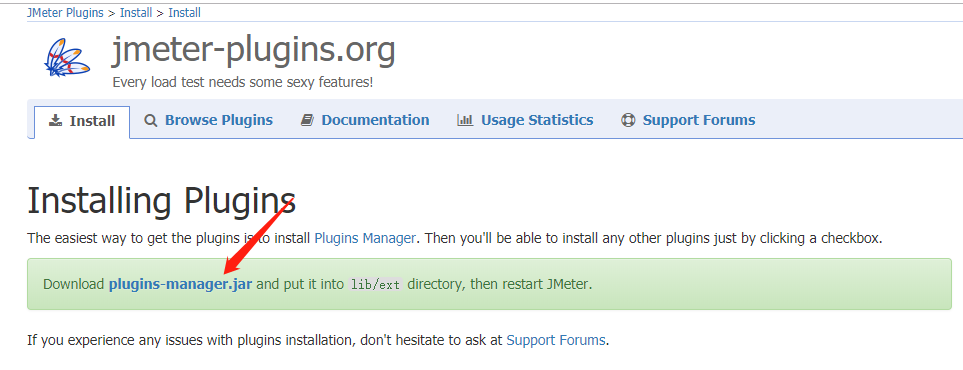Click the lifebuoy icon beside Support Forums

click(x=628, y=120)
